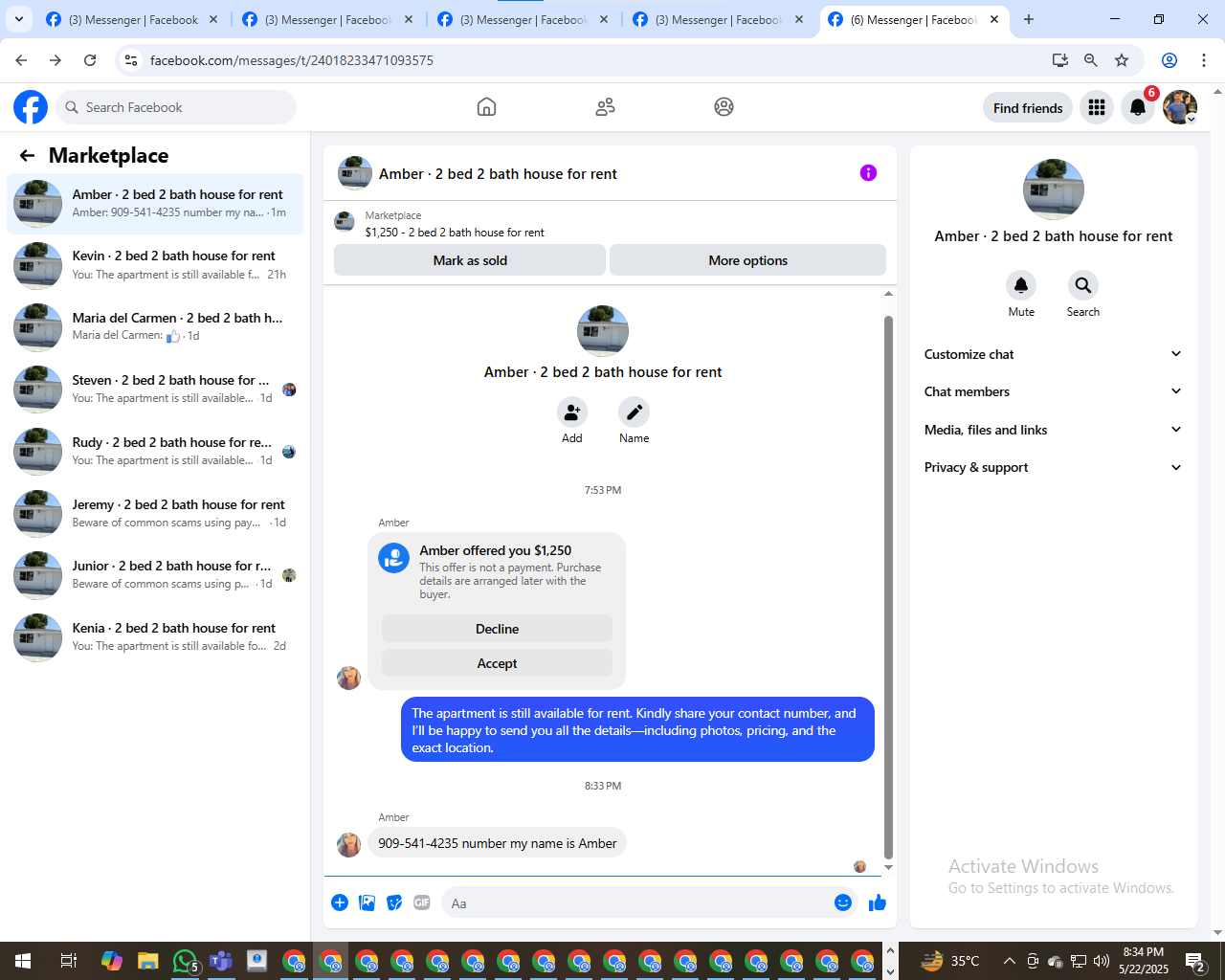Open Chrome profile icon
1225x980 pixels.
click(1169, 60)
